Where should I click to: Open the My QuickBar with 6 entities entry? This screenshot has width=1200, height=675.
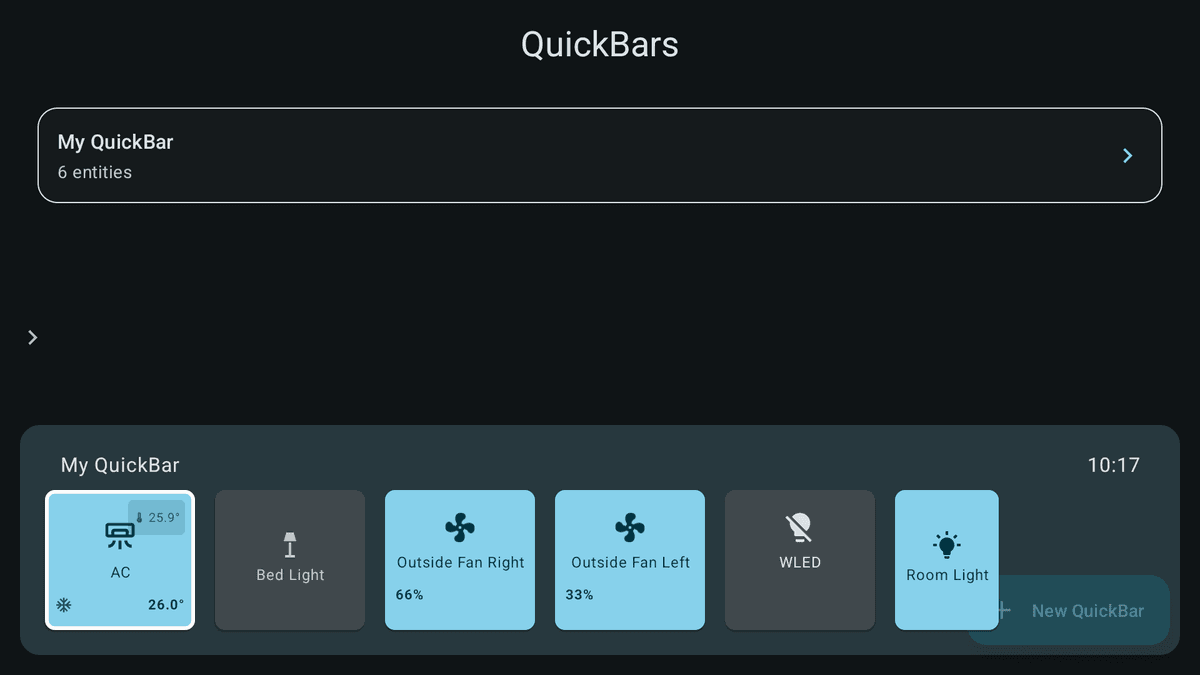click(x=600, y=155)
